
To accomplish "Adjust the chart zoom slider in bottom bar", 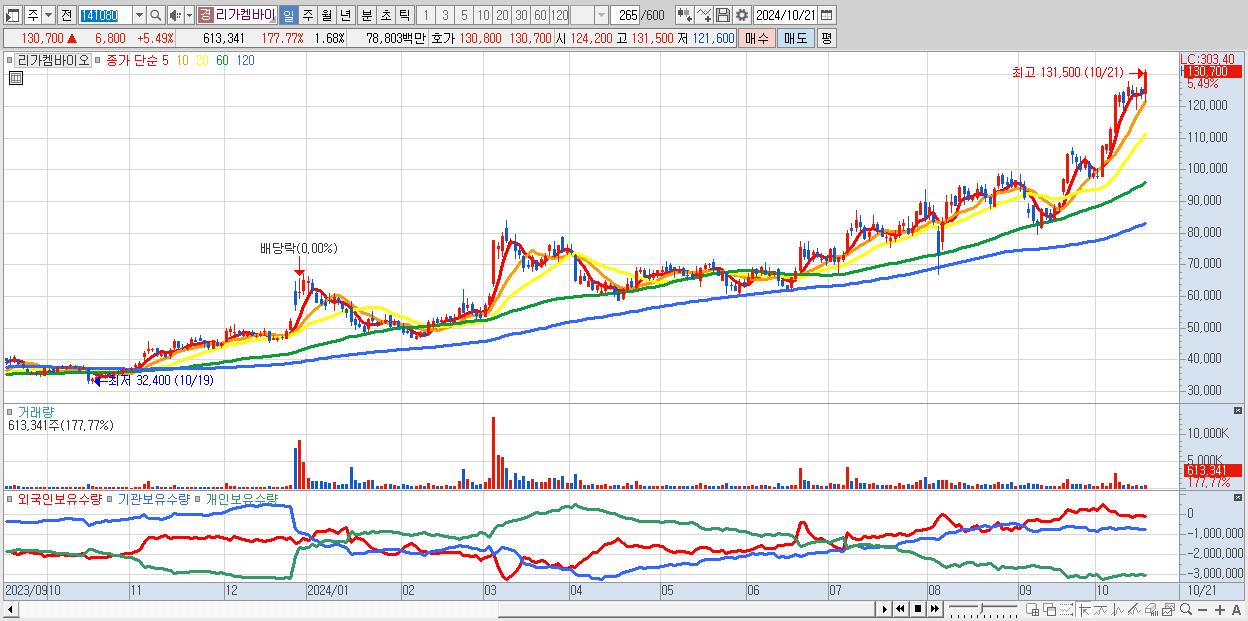I will pos(982,608).
